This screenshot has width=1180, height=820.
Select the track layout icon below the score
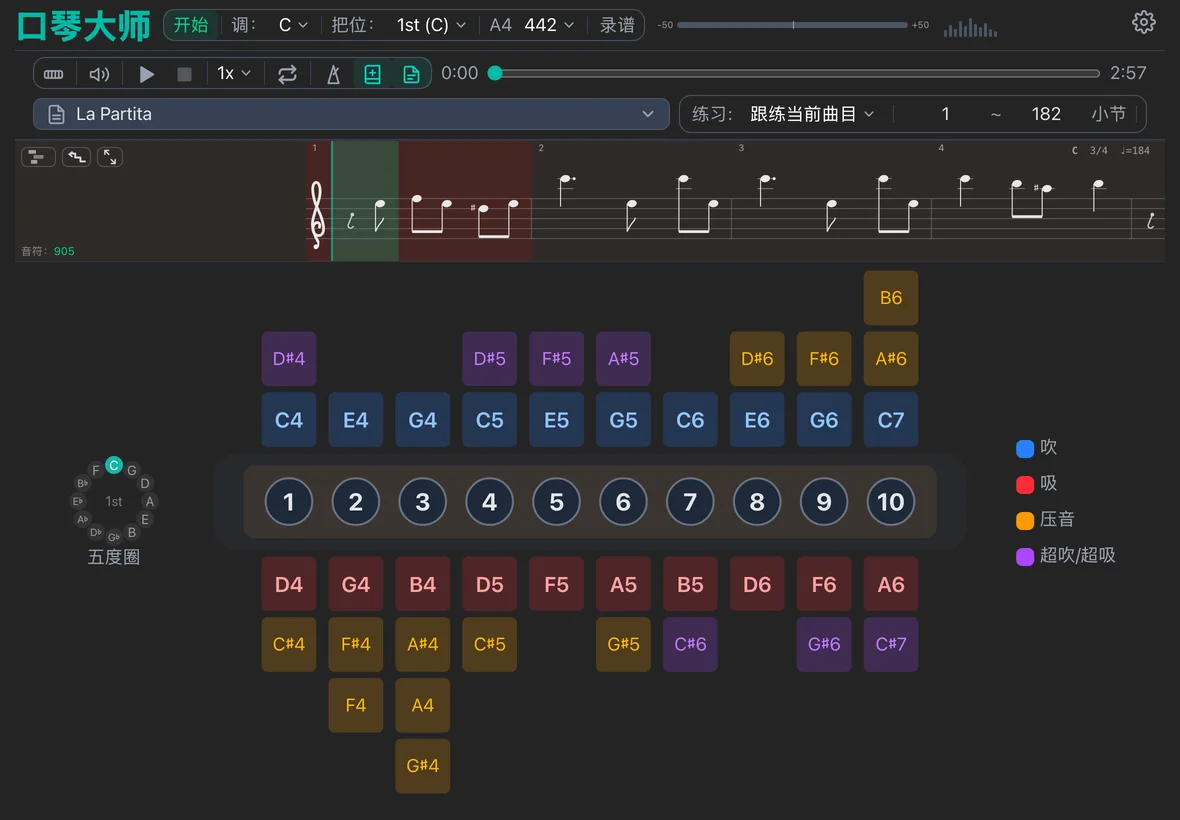(38, 156)
